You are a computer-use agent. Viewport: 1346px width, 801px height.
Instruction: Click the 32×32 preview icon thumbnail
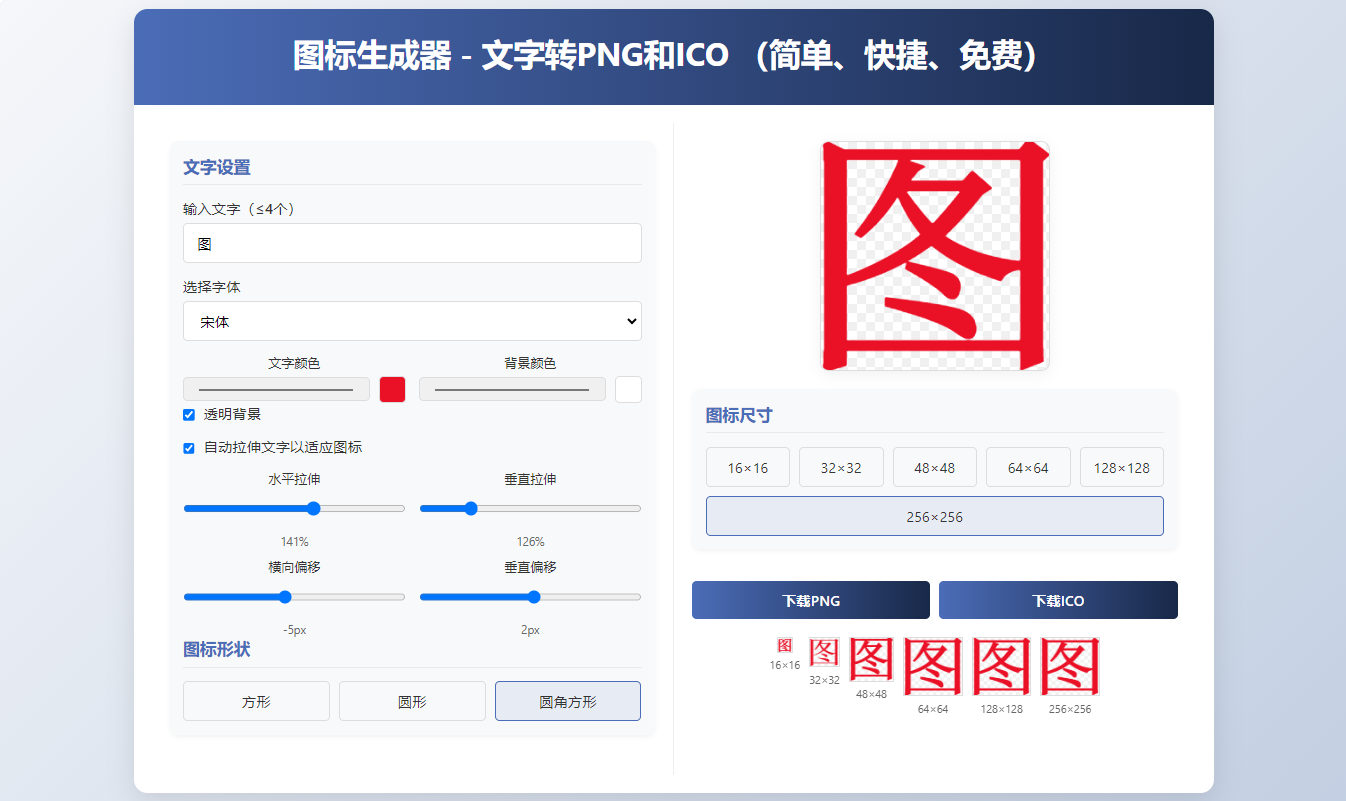tap(824, 653)
